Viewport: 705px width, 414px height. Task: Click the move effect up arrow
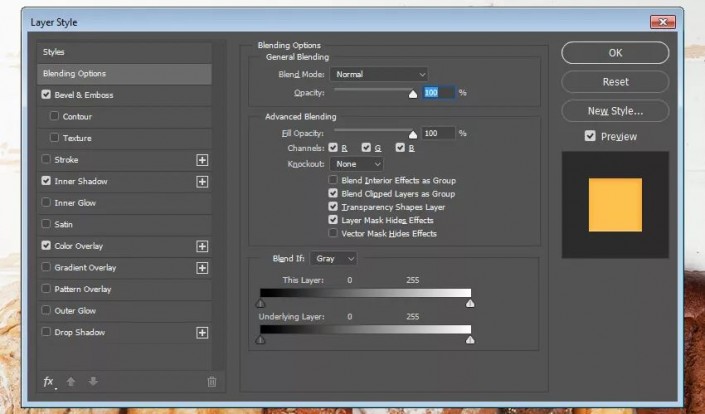[71, 382]
